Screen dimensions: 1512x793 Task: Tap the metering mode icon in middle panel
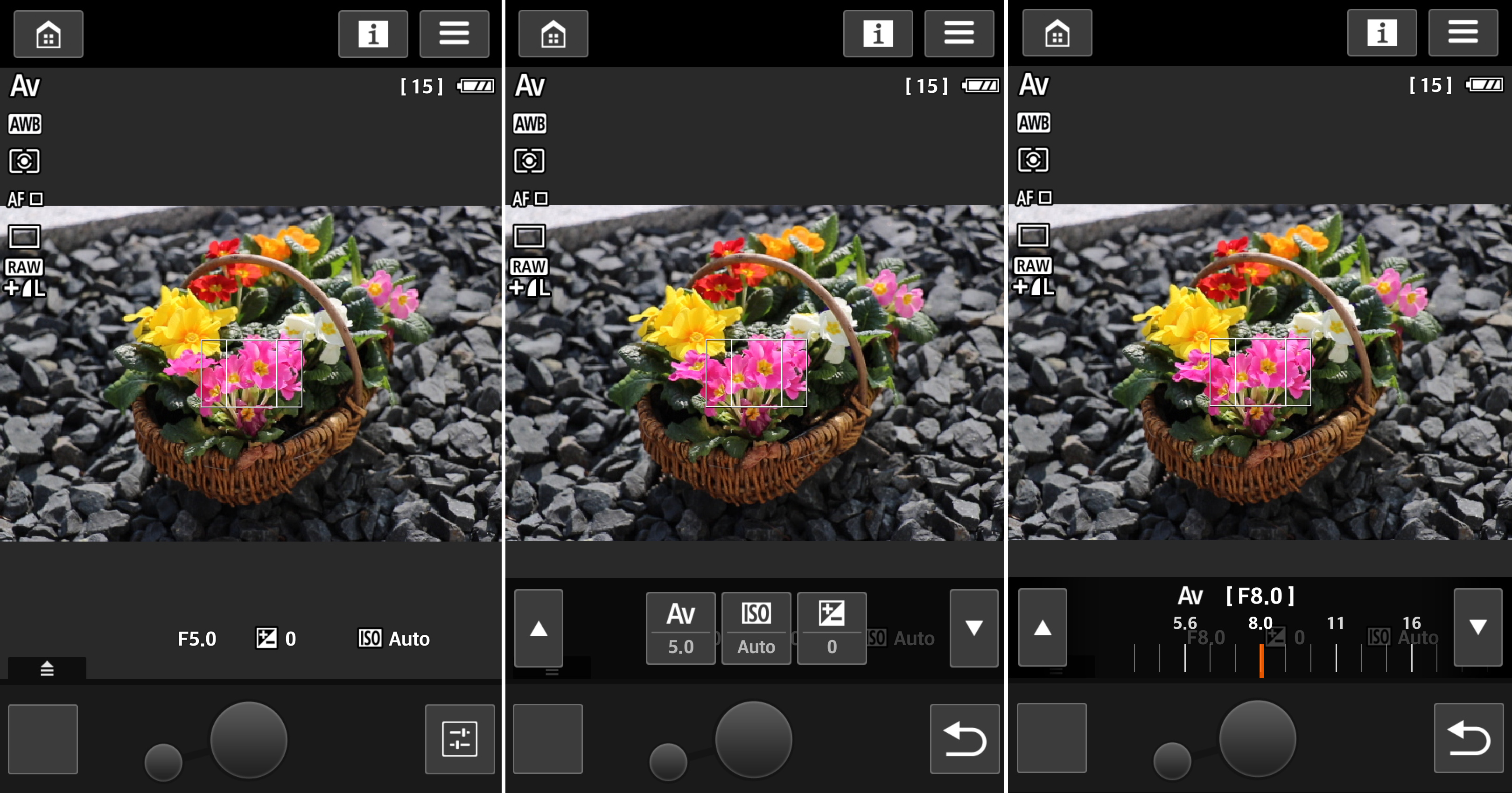tap(529, 160)
